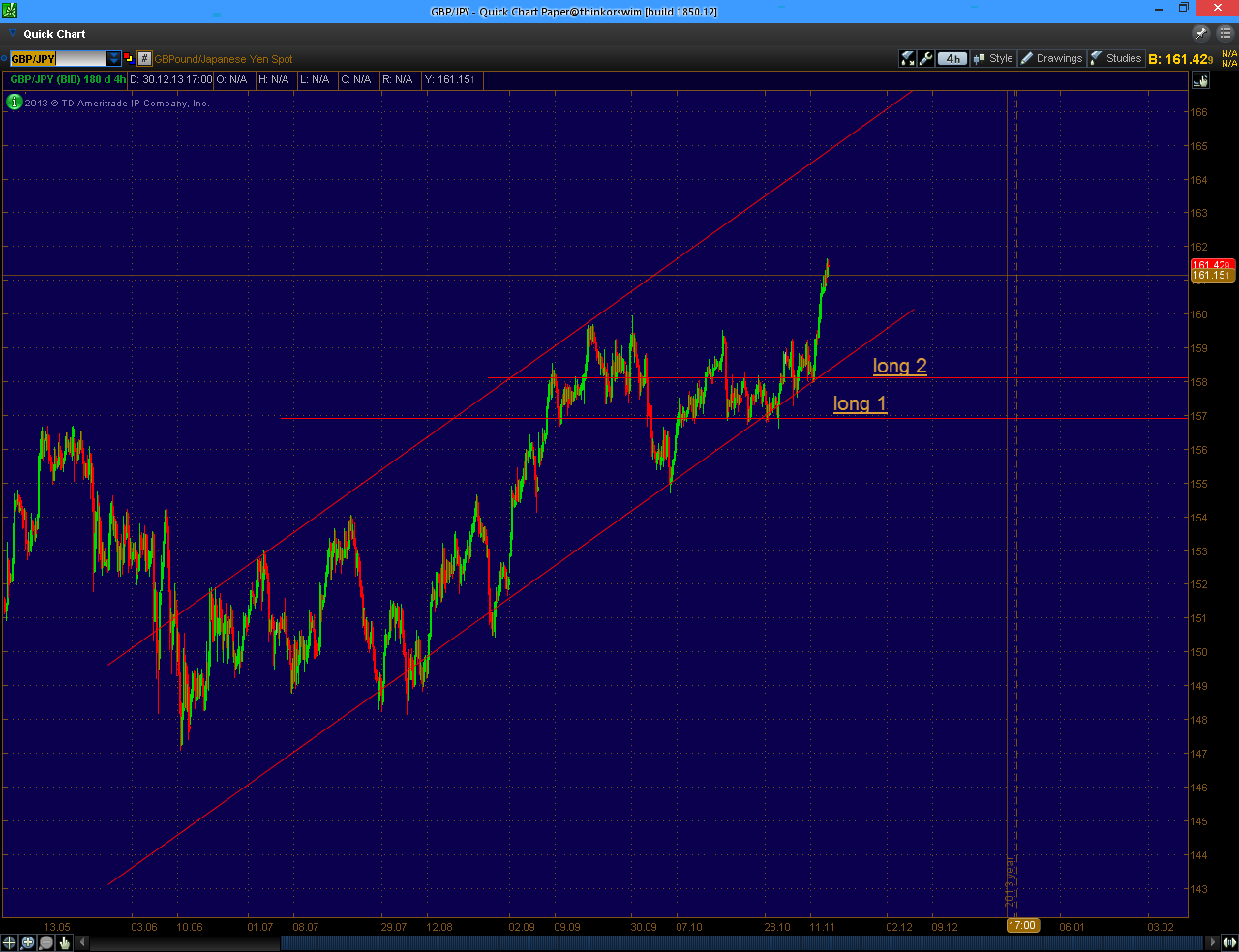Click the radio dot beside symbol field
The image size is (1239, 952).
coord(4,59)
